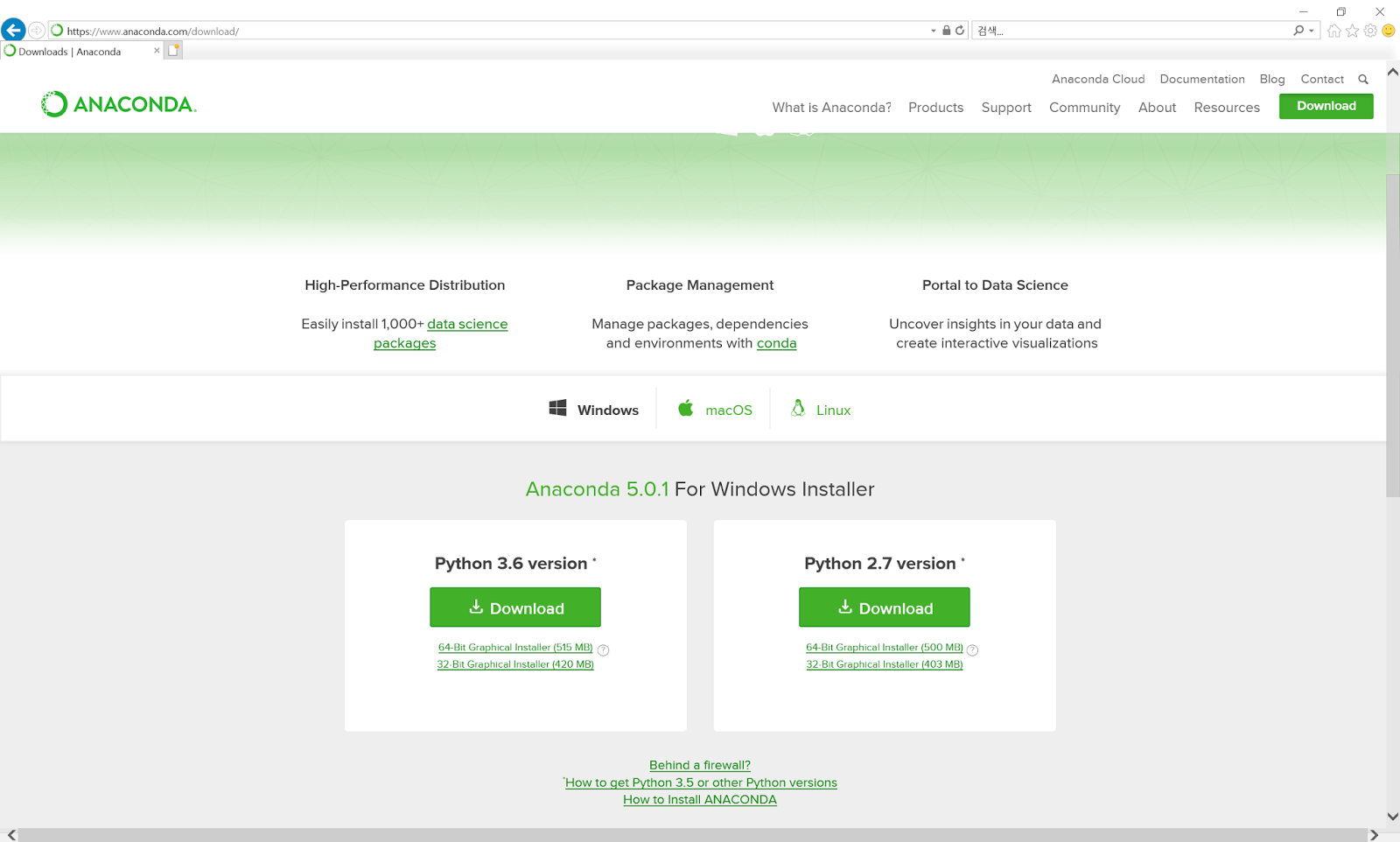Viewport: 1400px width, 842px height.
Task: Click the browser Back arrow button
Action: coord(13,31)
